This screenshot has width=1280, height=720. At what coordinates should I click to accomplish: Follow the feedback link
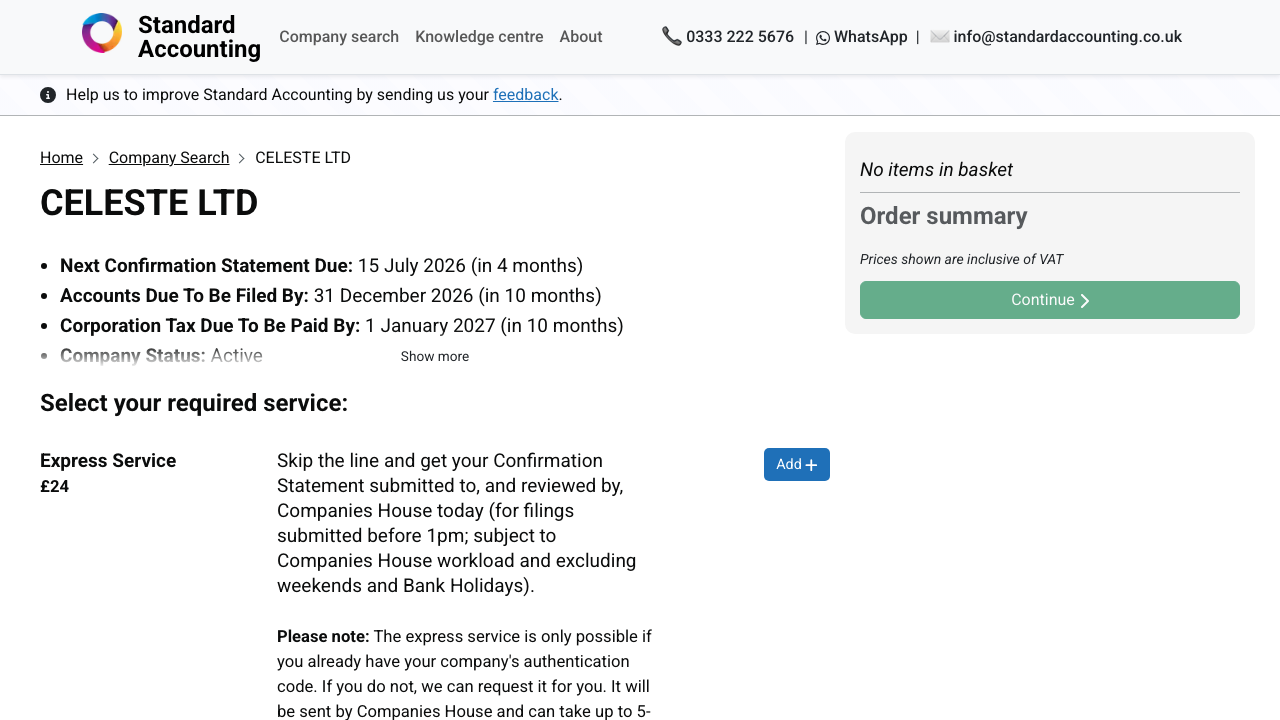525,95
